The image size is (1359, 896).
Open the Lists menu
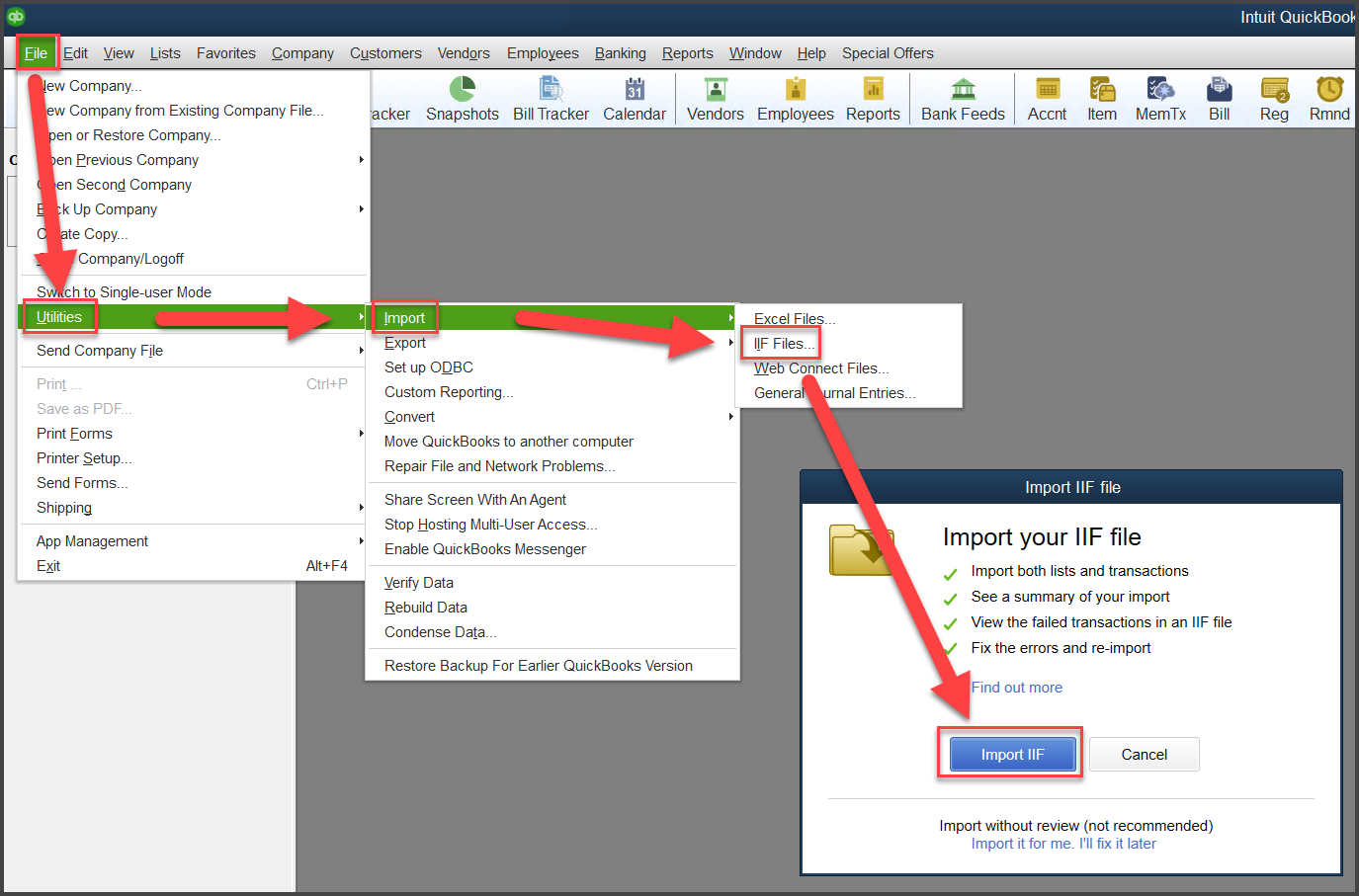point(165,53)
